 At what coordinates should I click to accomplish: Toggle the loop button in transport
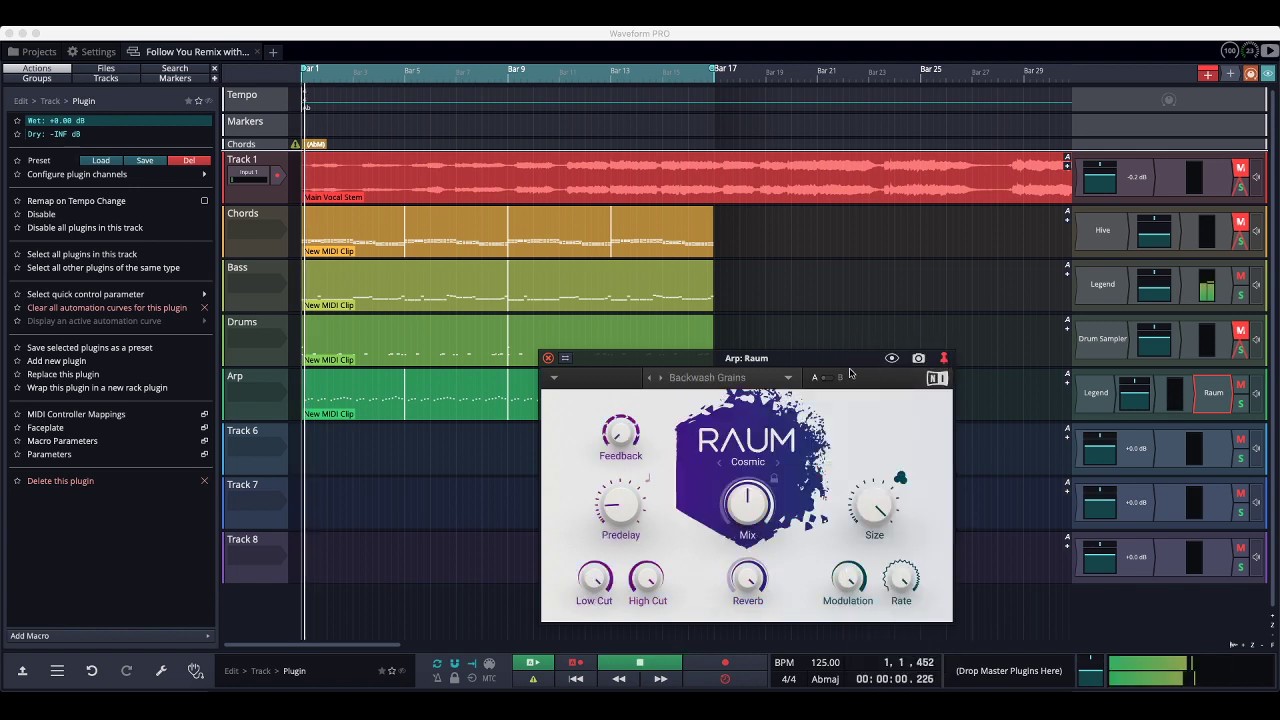point(437,663)
